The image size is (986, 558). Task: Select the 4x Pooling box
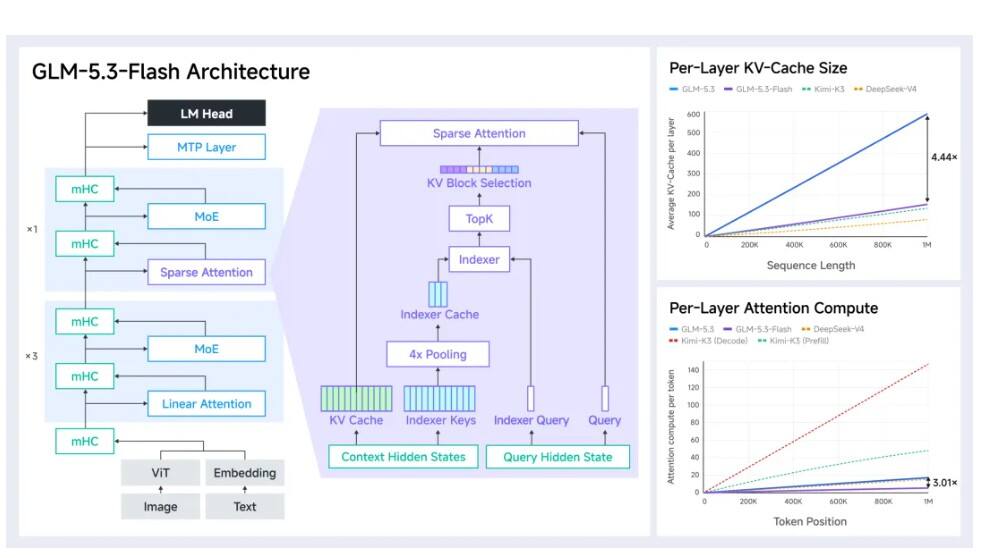coord(438,354)
